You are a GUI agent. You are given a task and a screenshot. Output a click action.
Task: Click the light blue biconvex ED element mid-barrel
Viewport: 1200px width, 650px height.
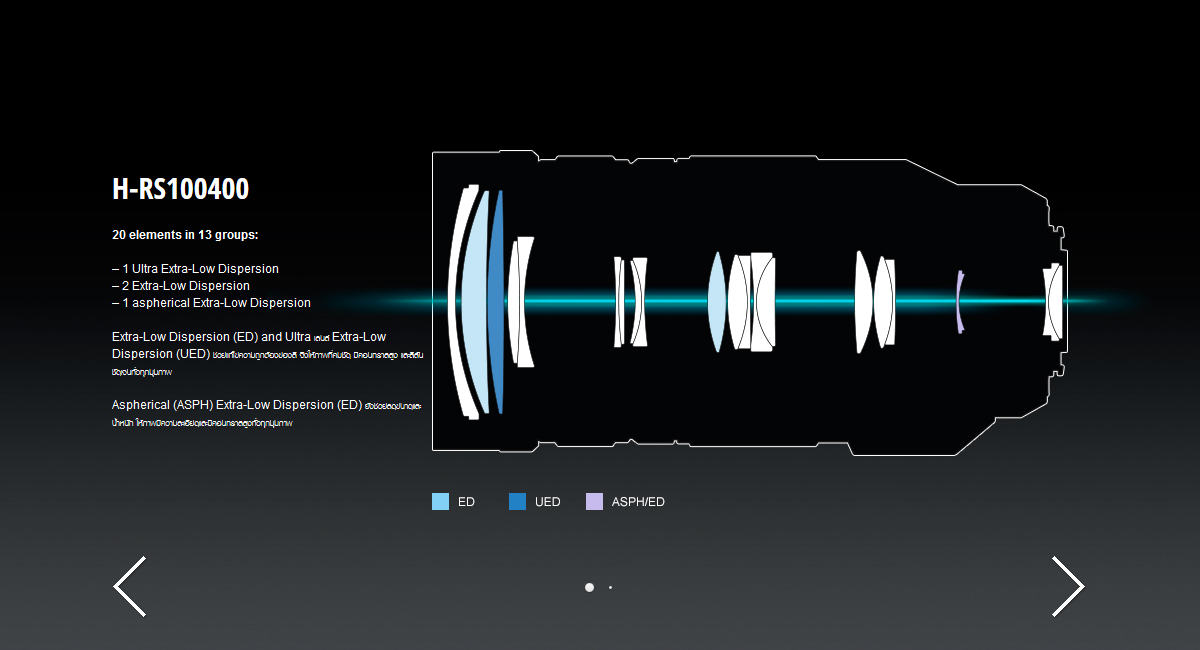[x=715, y=300]
